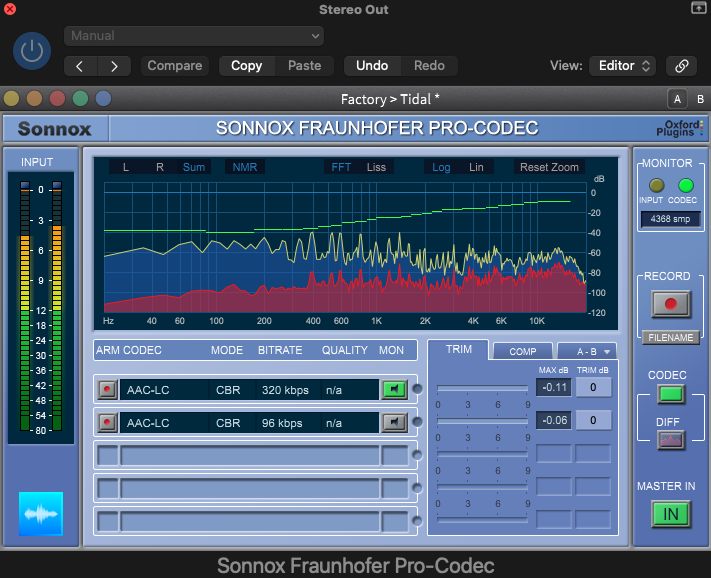The height and width of the screenshot is (578, 711).
Task: Click the red preset slot circle
Action: pos(57,98)
